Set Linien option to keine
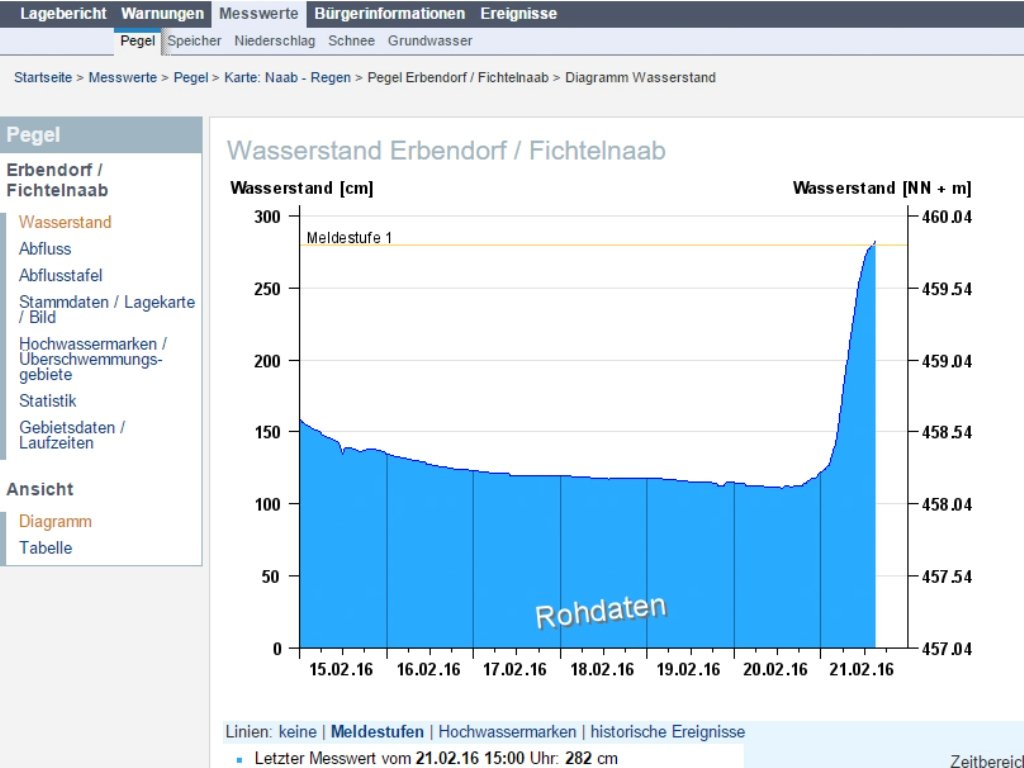This screenshot has height=768, width=1024. tap(297, 732)
